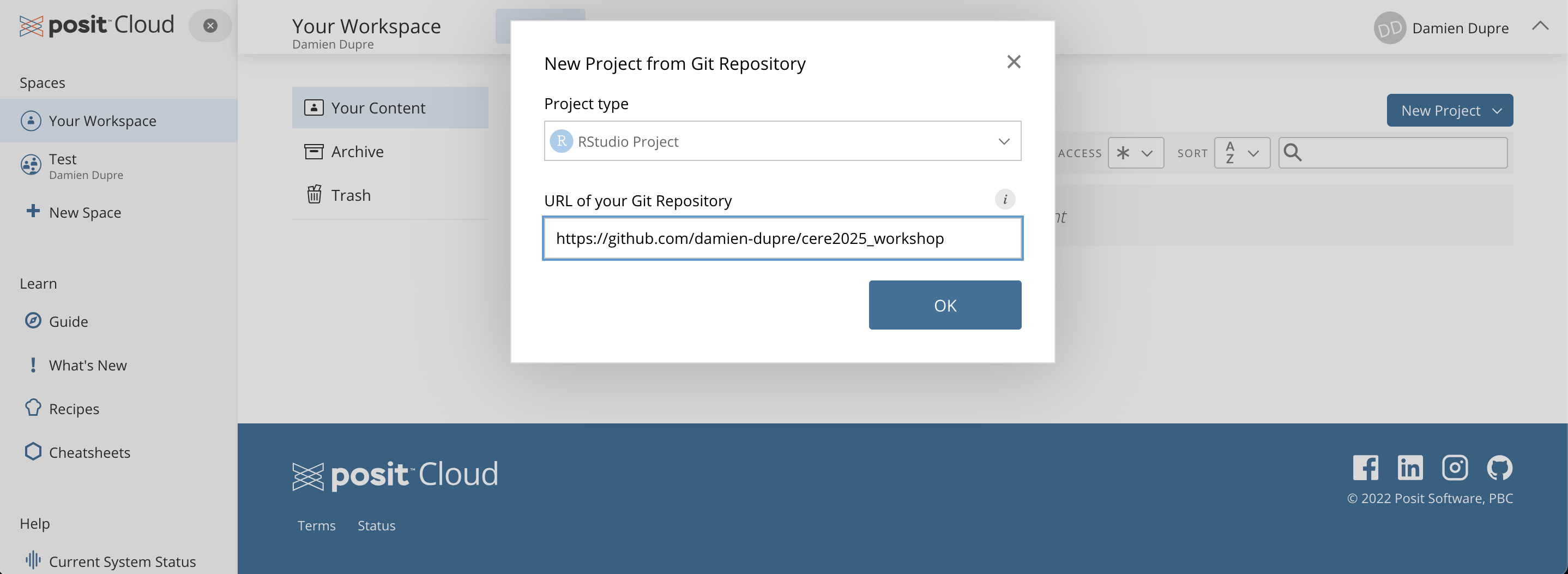This screenshot has height=574, width=1568.
Task: Open the Instagram icon in the footer
Action: pos(1455,468)
